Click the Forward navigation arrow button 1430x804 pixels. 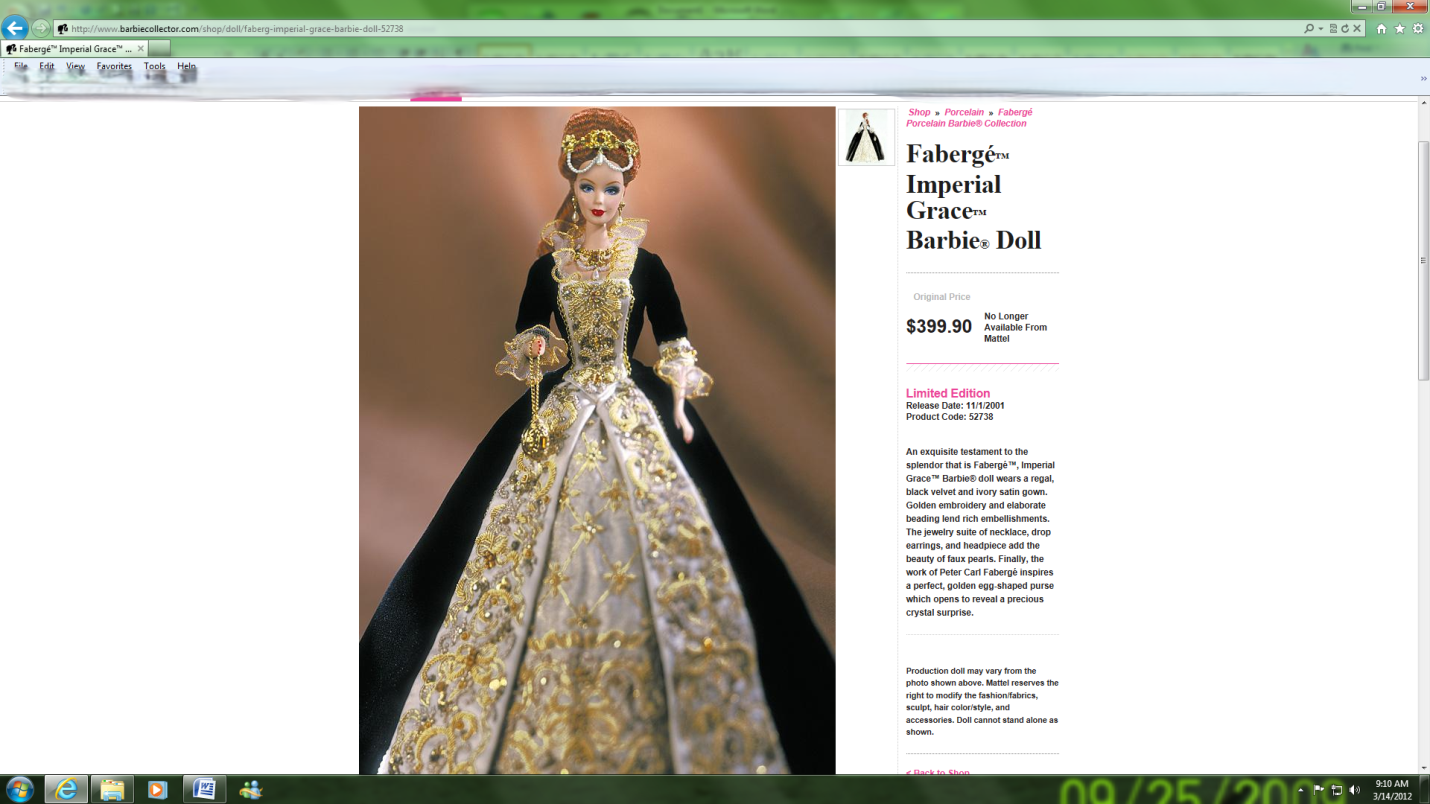(41, 28)
